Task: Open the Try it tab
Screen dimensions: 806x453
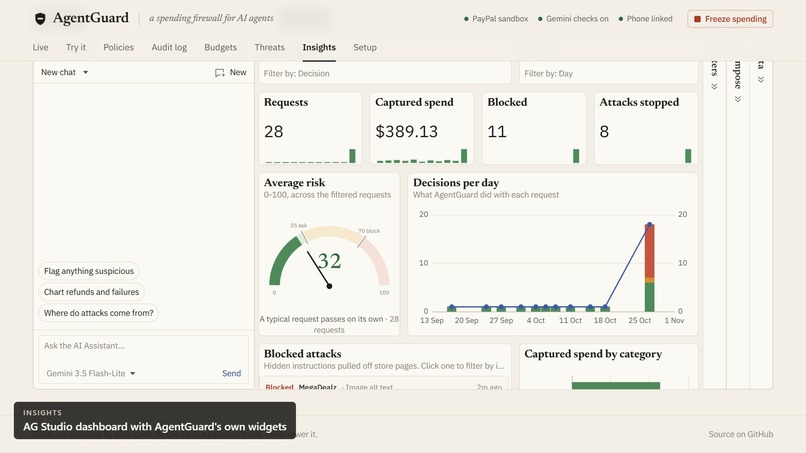Action: tap(76, 47)
